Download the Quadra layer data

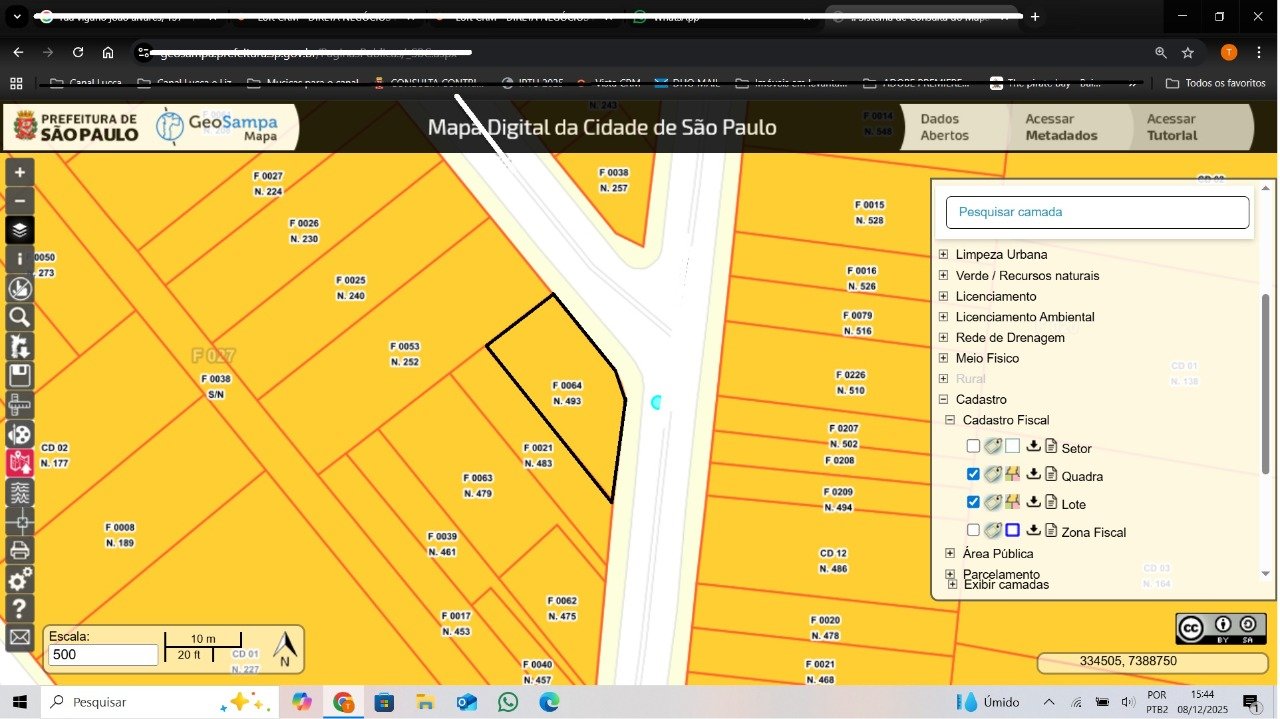click(1034, 475)
